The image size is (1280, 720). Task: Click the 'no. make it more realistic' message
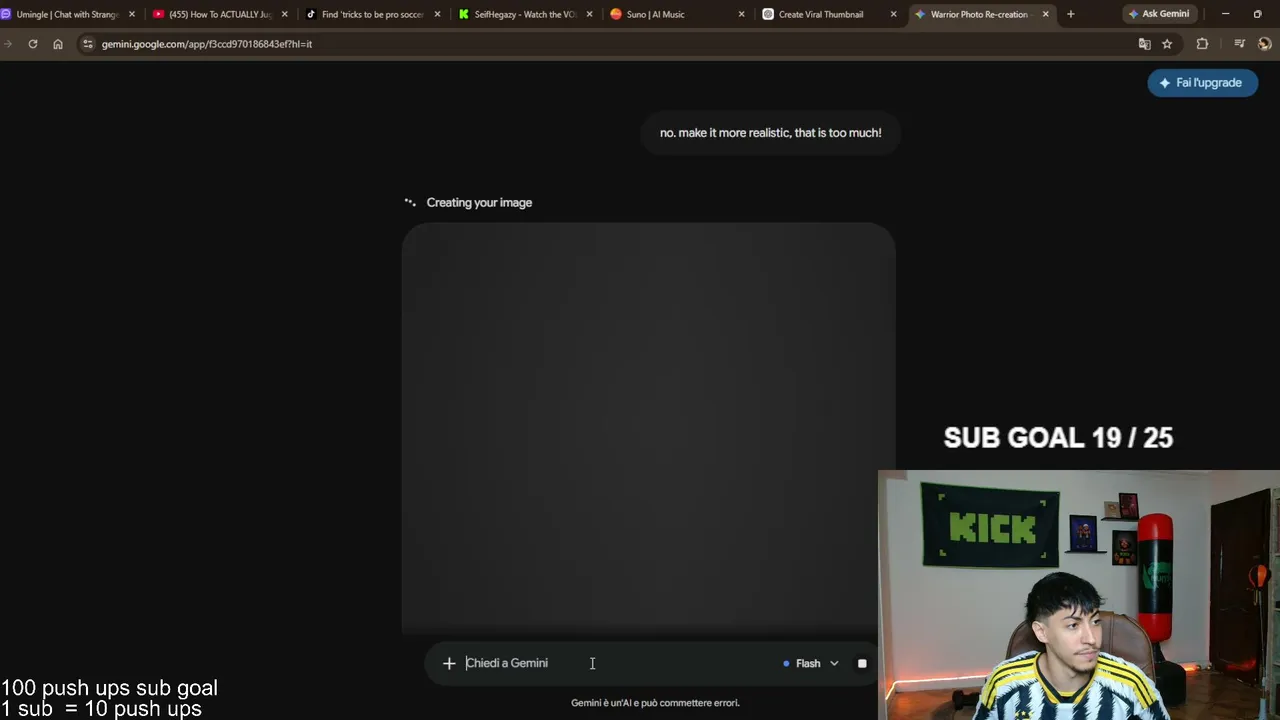(x=770, y=133)
